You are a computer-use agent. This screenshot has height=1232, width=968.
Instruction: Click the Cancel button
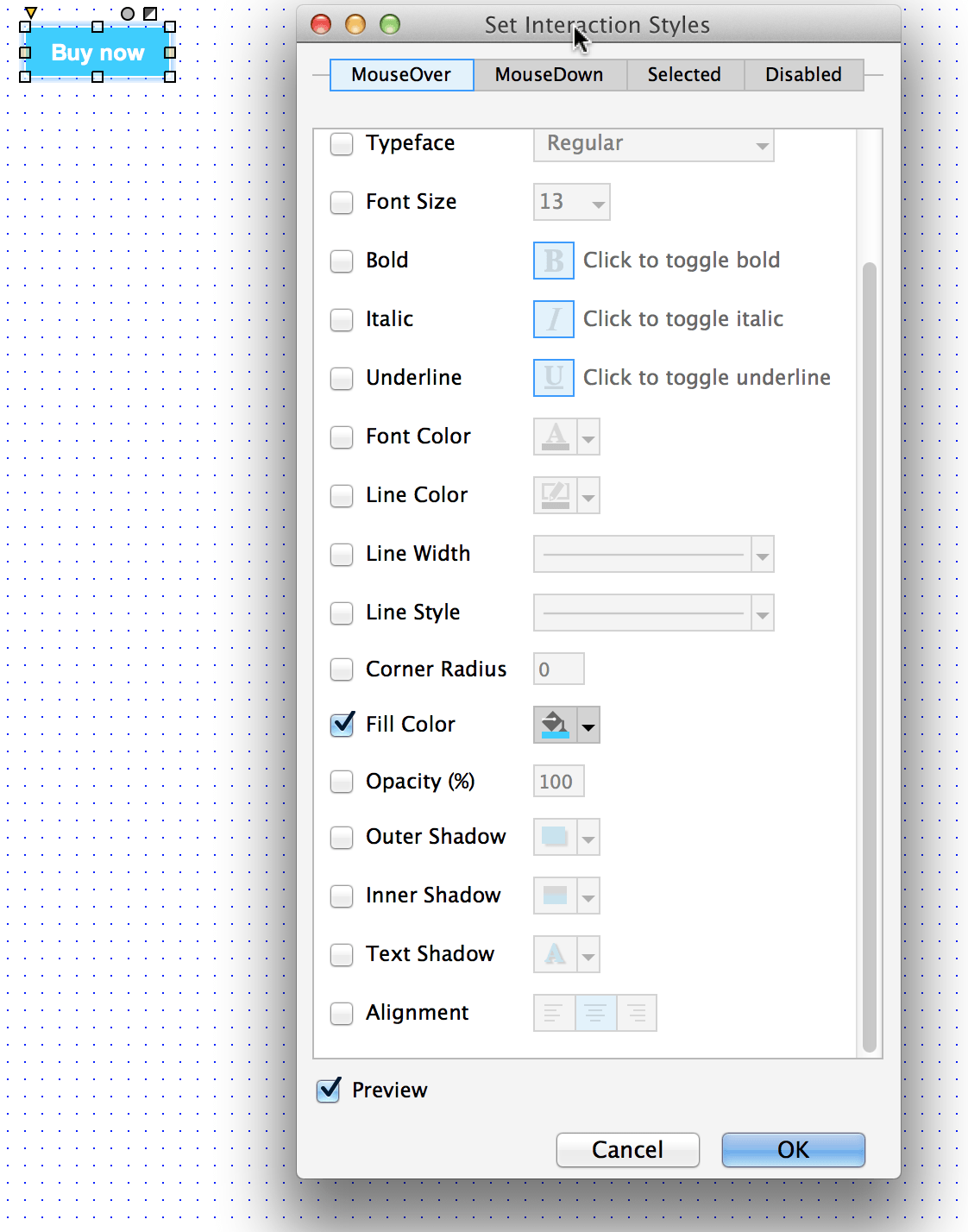(627, 1150)
